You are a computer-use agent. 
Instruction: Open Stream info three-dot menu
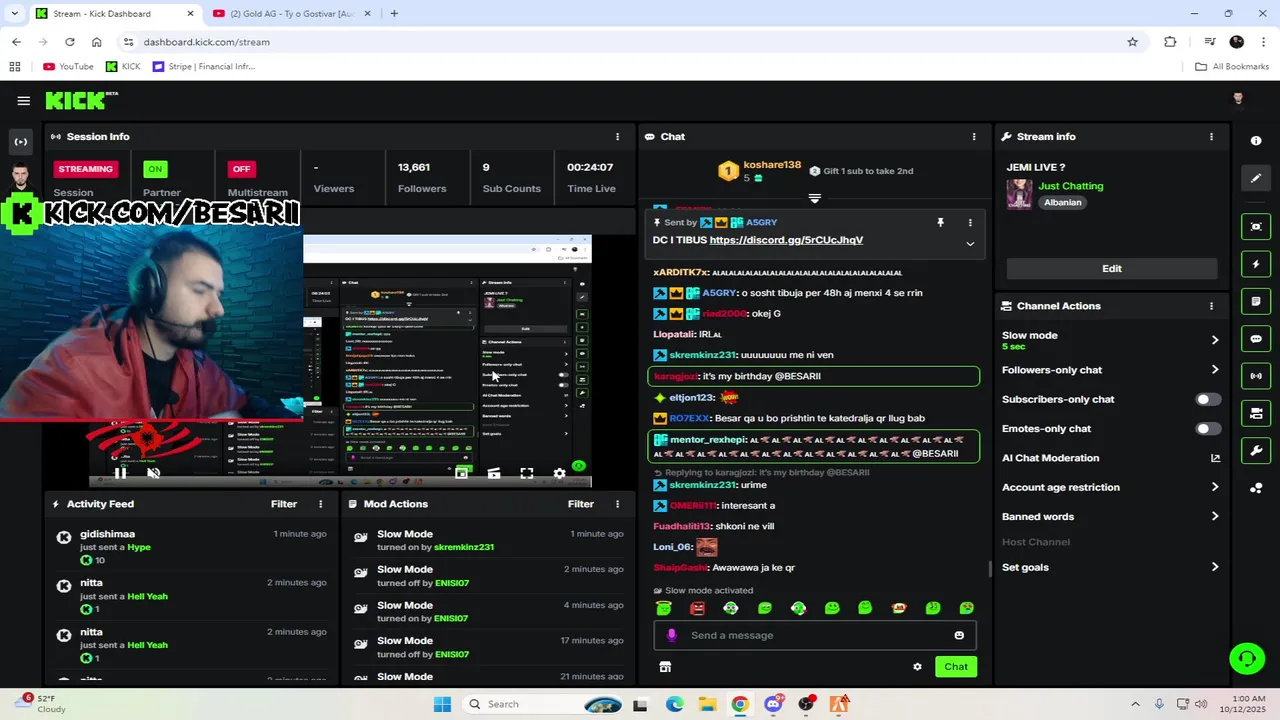click(1211, 137)
